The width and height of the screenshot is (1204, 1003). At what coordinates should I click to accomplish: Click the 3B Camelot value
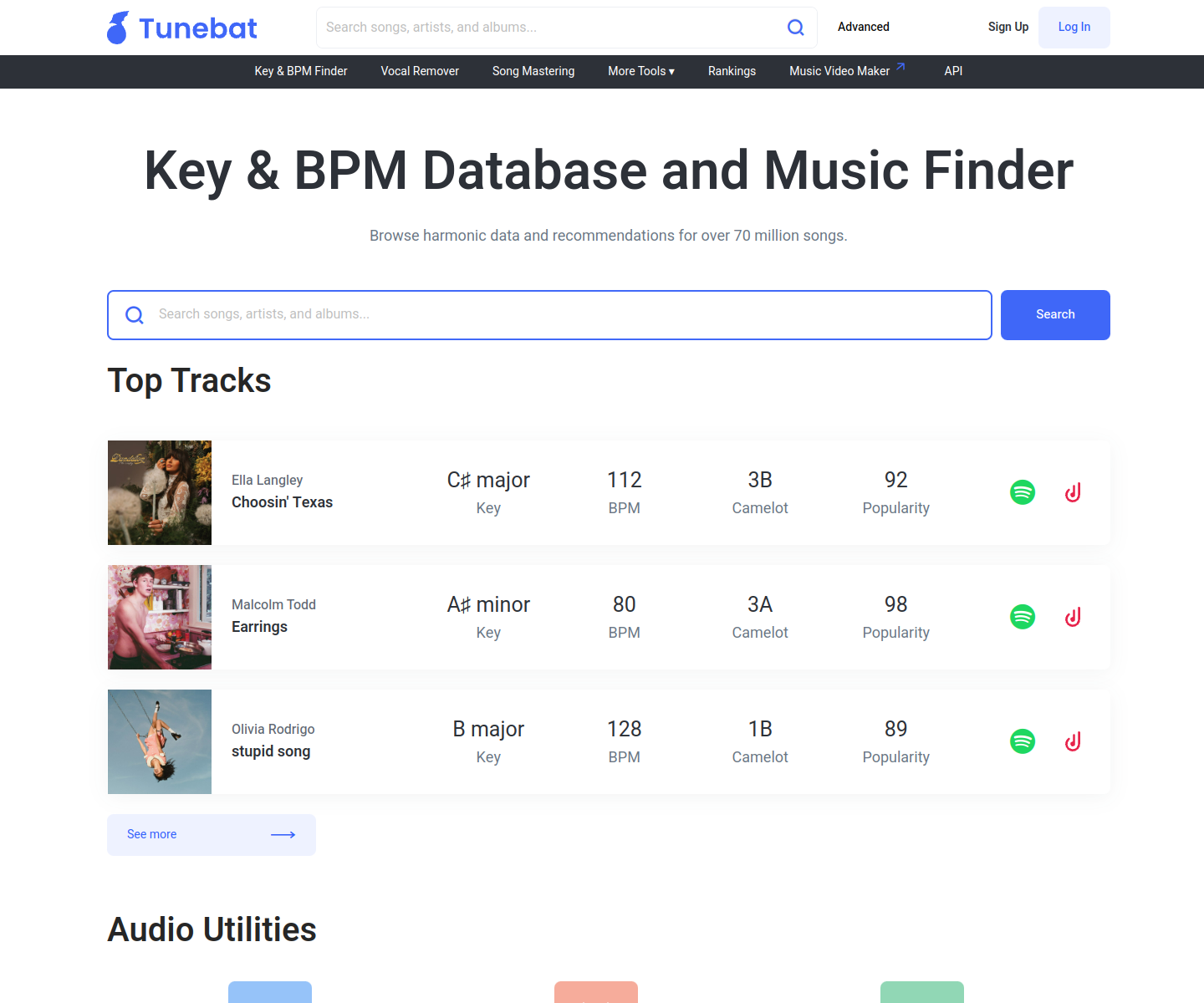760,480
